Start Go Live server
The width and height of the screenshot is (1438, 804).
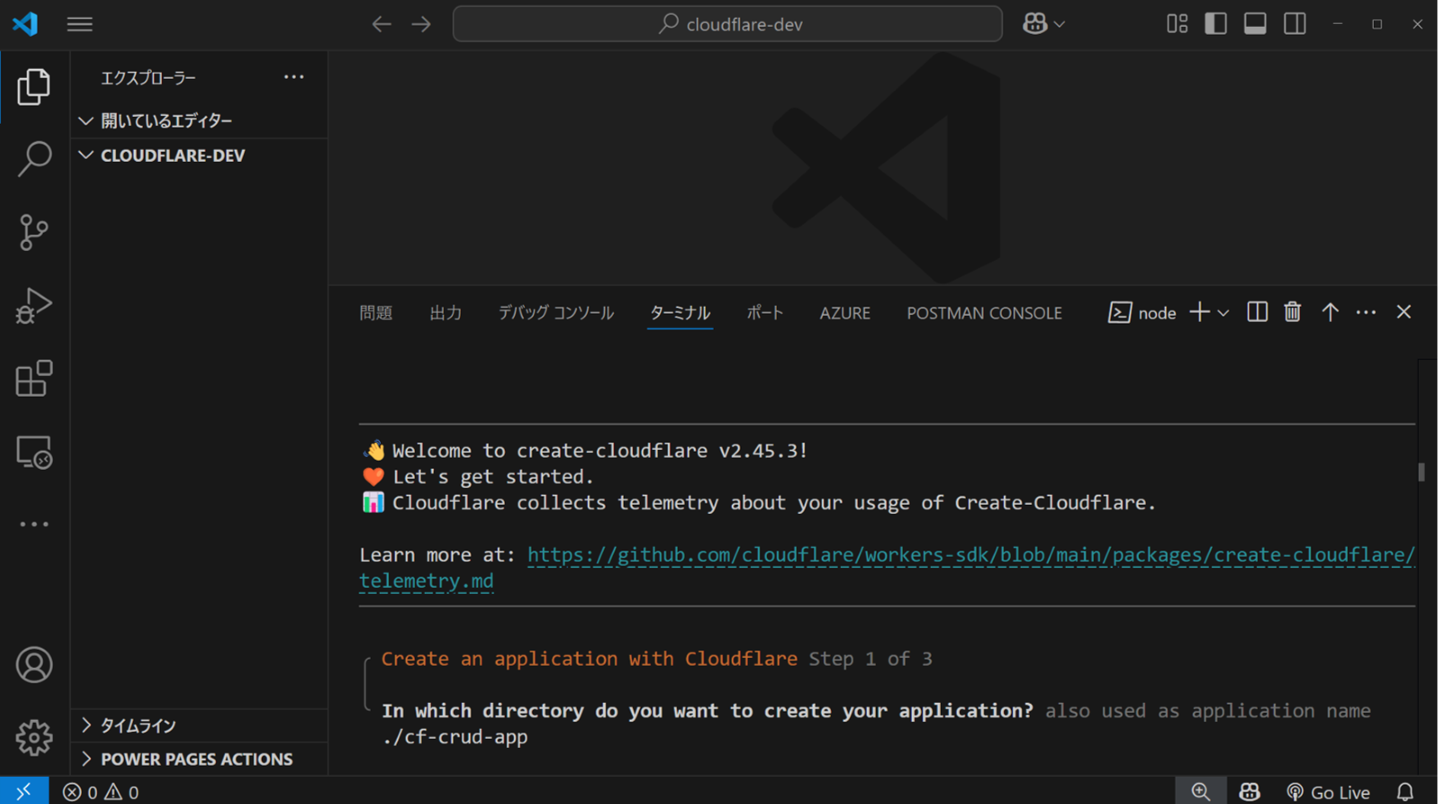point(1328,792)
